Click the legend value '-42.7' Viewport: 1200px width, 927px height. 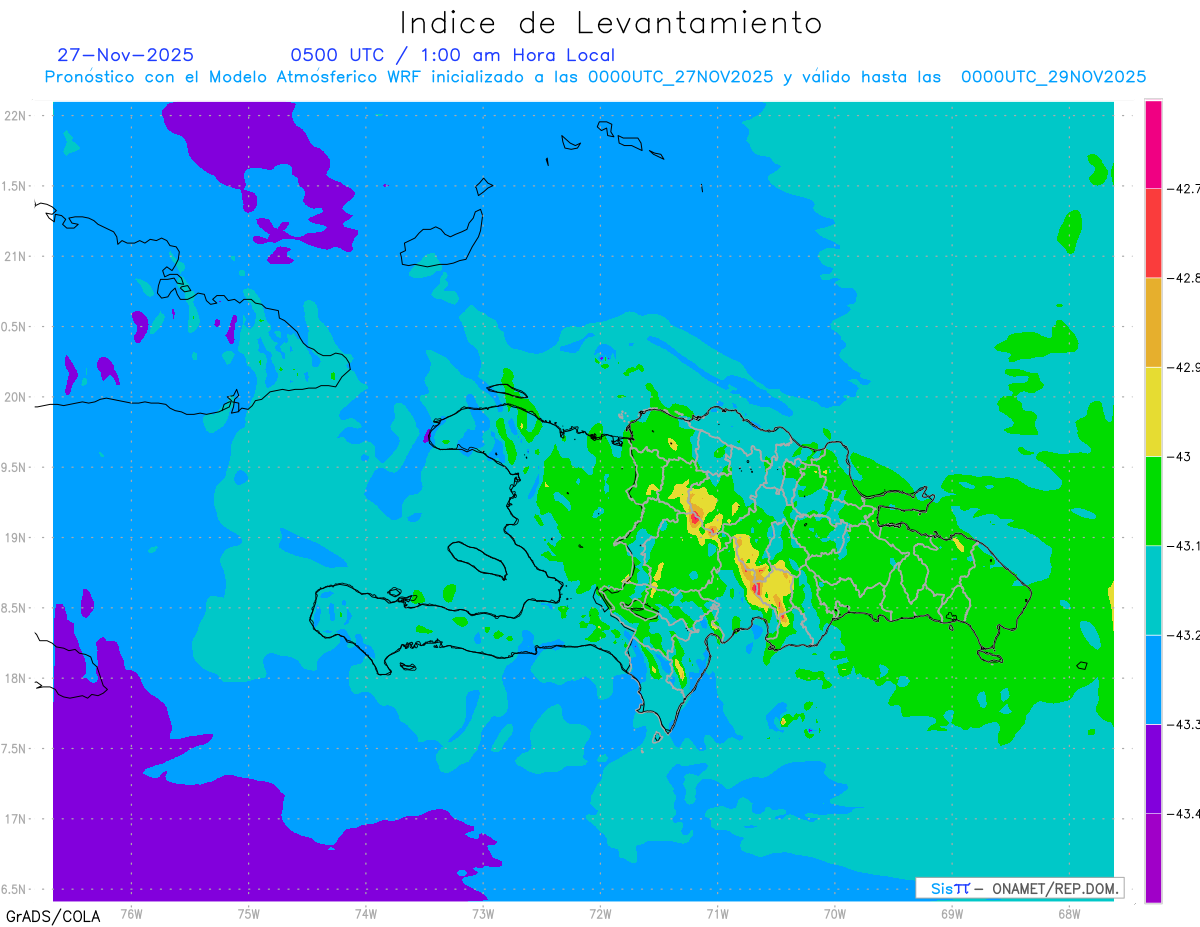pyautogui.click(x=1184, y=188)
